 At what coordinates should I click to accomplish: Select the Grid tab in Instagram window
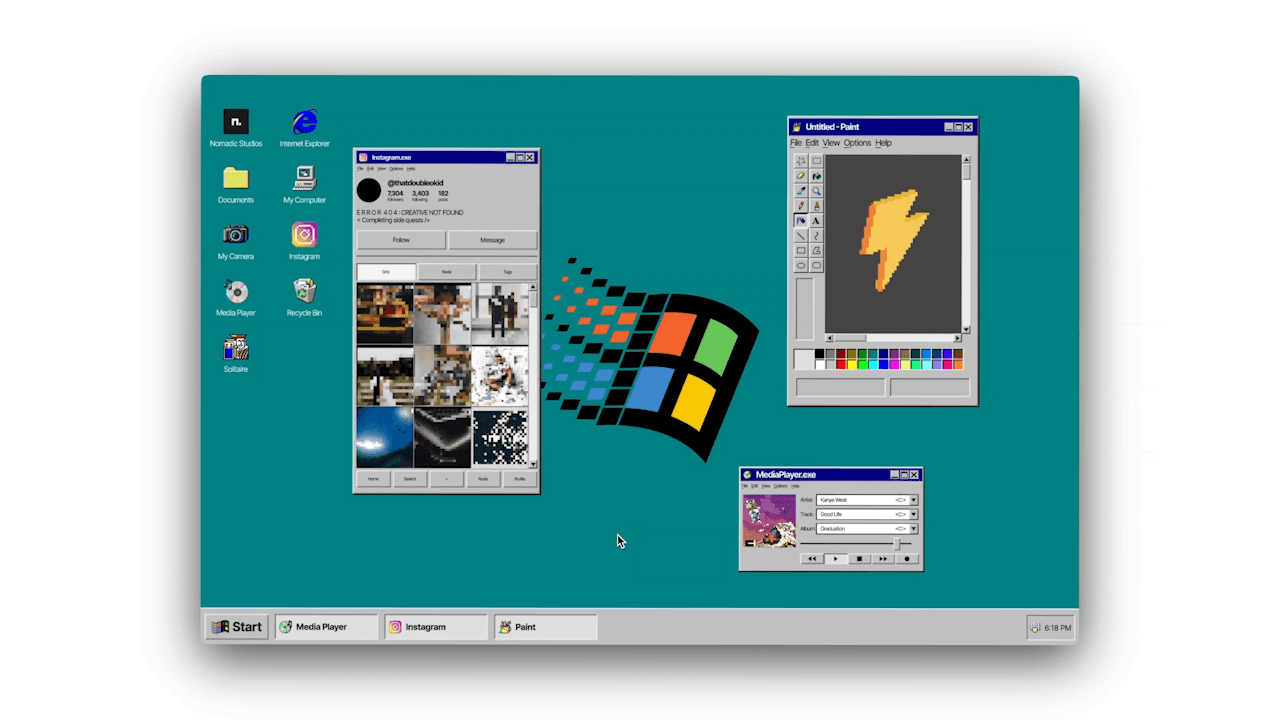click(x=386, y=272)
